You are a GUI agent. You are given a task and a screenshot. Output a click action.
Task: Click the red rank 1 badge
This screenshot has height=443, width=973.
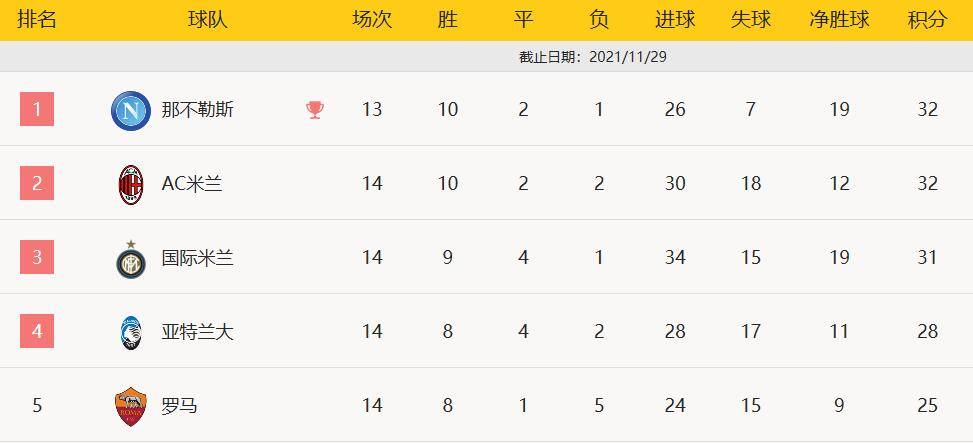tap(37, 109)
